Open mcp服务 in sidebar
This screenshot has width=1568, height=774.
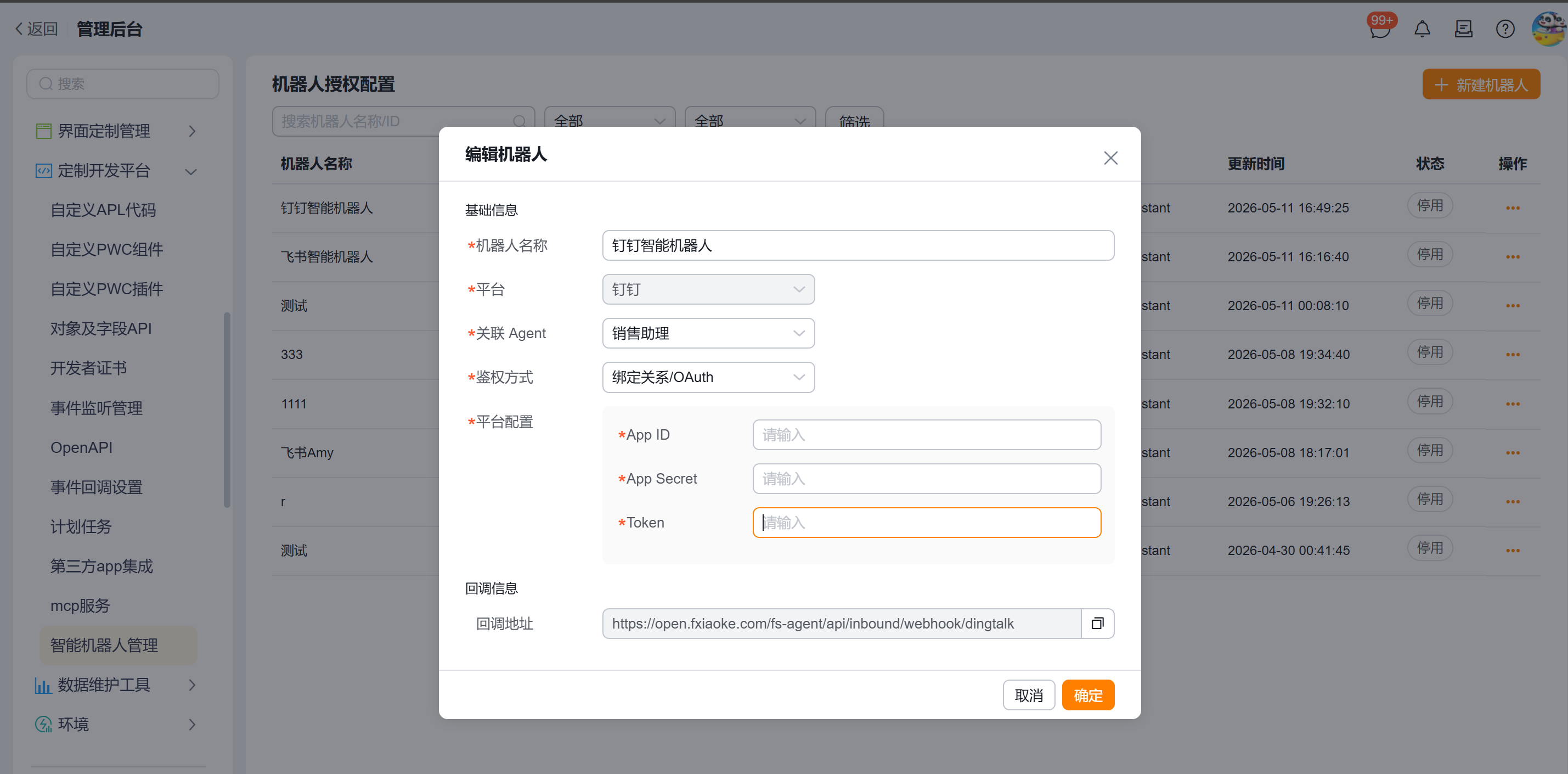click(x=80, y=606)
